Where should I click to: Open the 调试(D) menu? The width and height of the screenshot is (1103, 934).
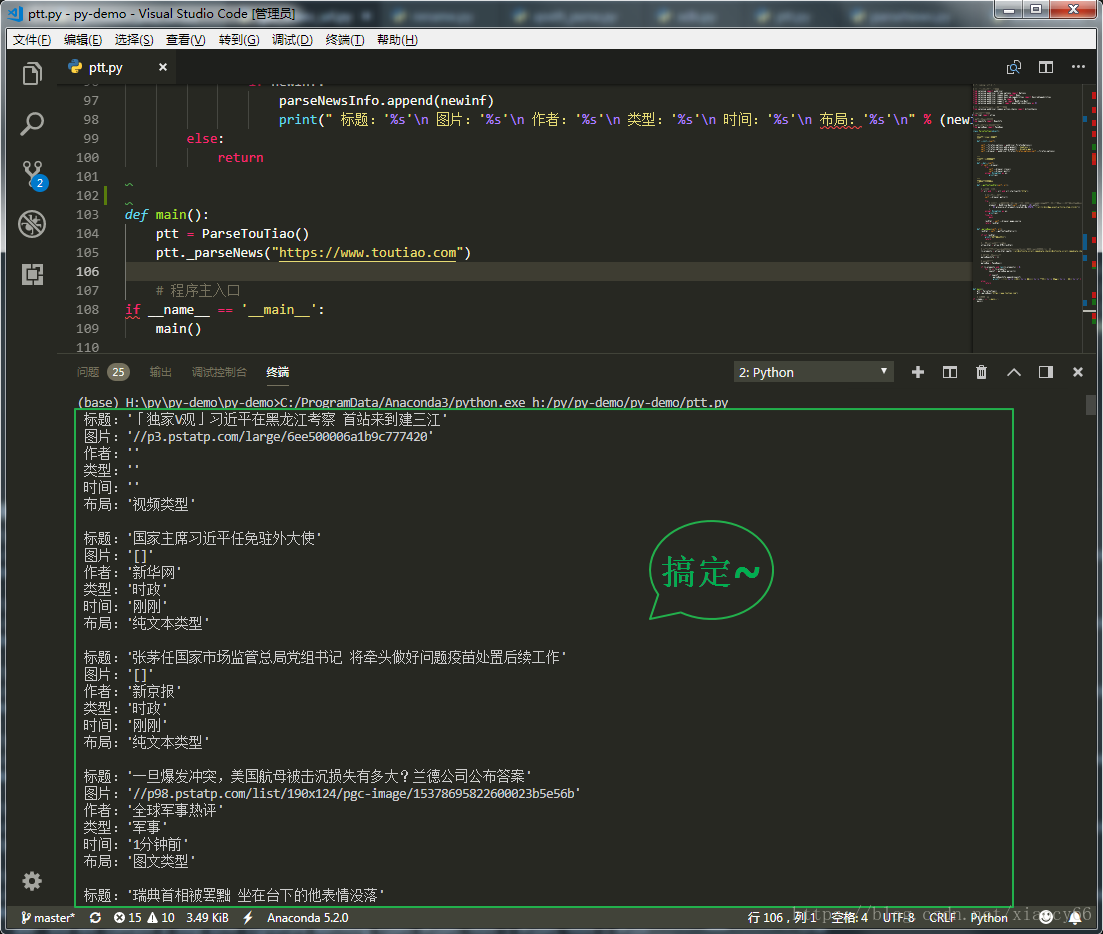[293, 39]
